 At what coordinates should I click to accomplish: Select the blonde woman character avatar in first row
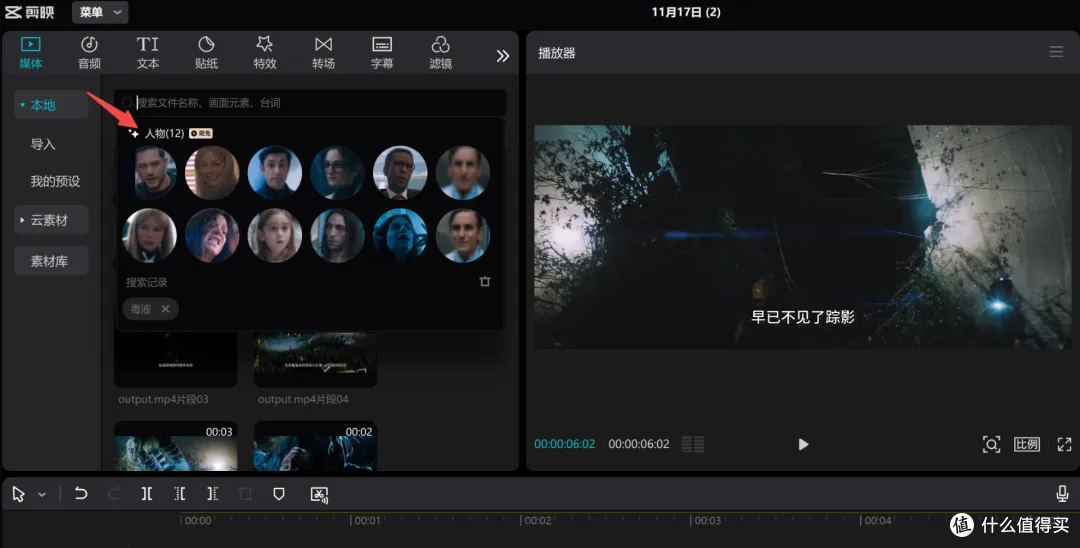[212, 173]
